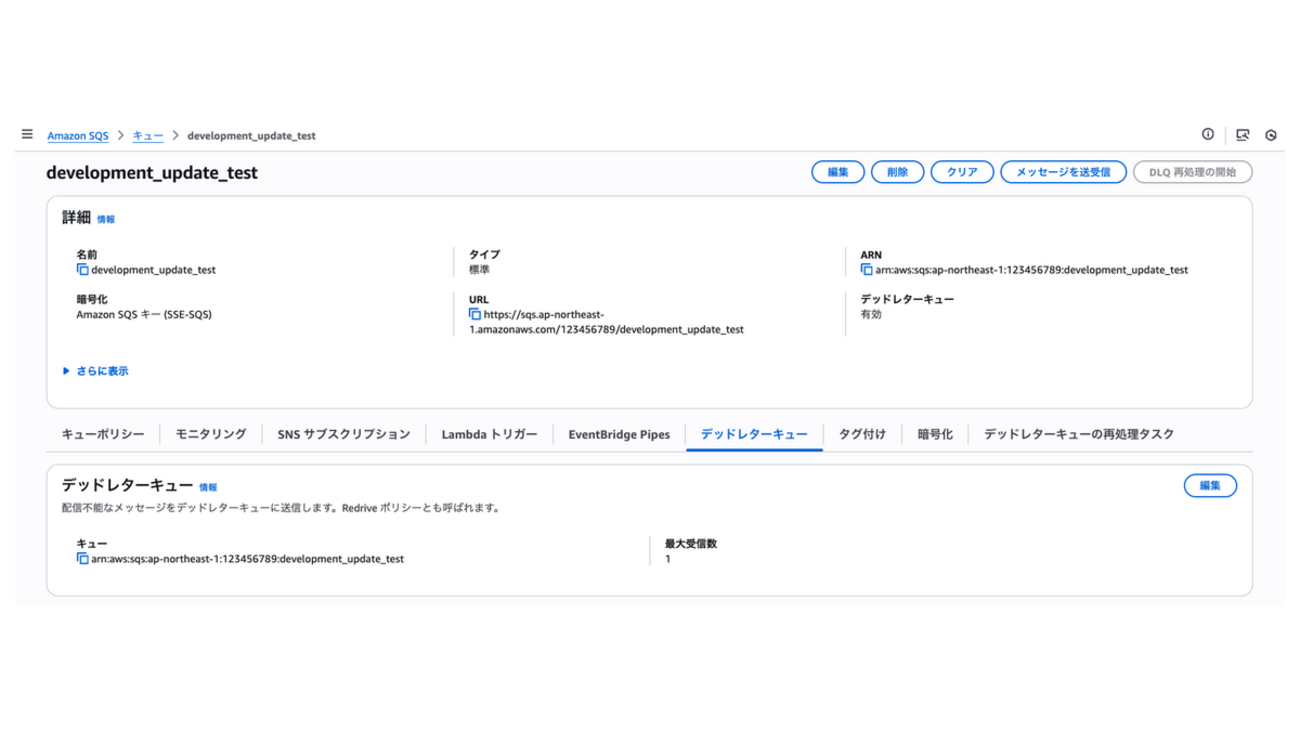Click the queue URL text
1300x731 pixels.
coord(606,322)
